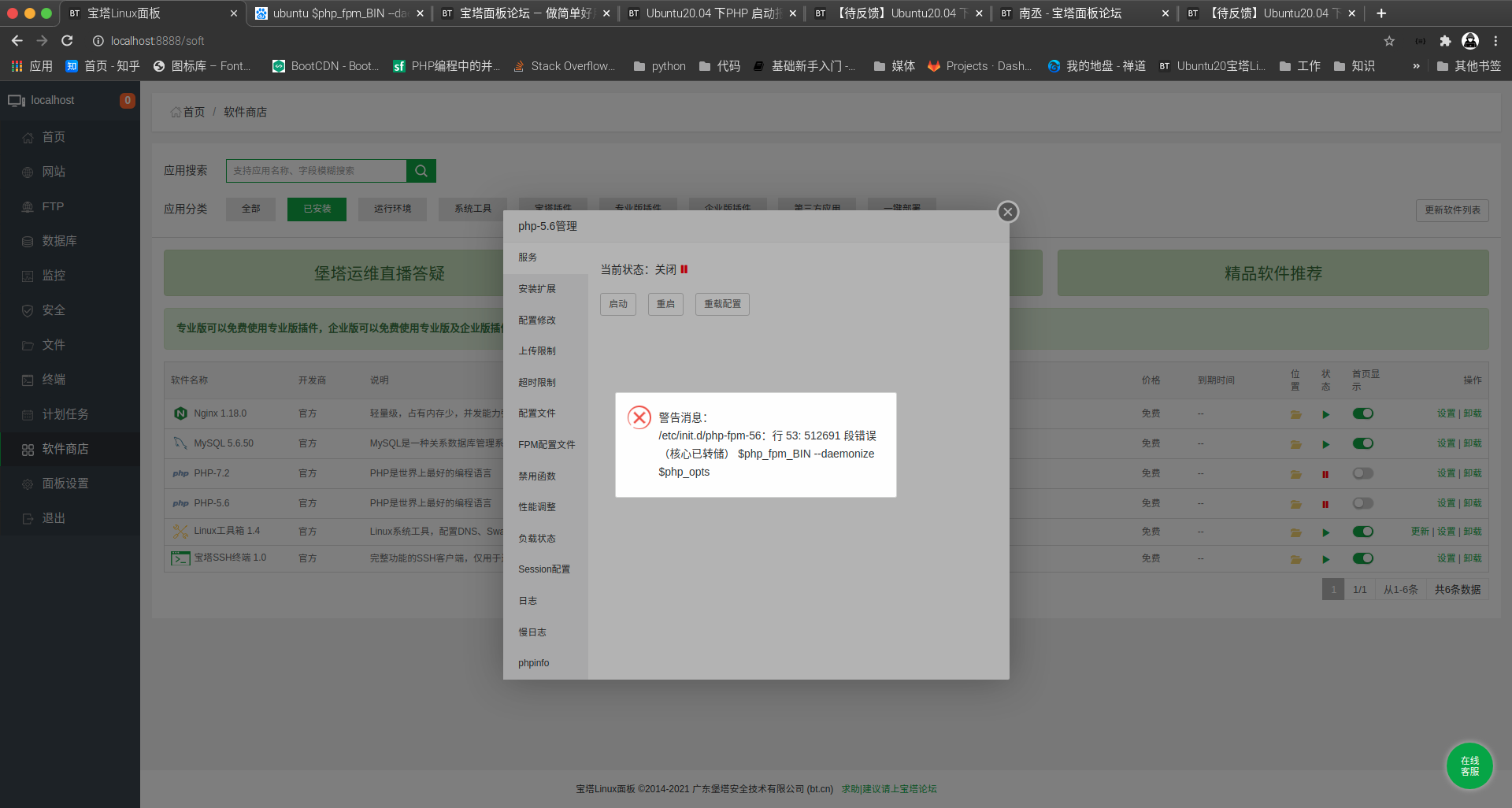Open MySQL 5.6.50 folder location icon
Viewport: 1512px width, 808px height.
click(x=1295, y=444)
